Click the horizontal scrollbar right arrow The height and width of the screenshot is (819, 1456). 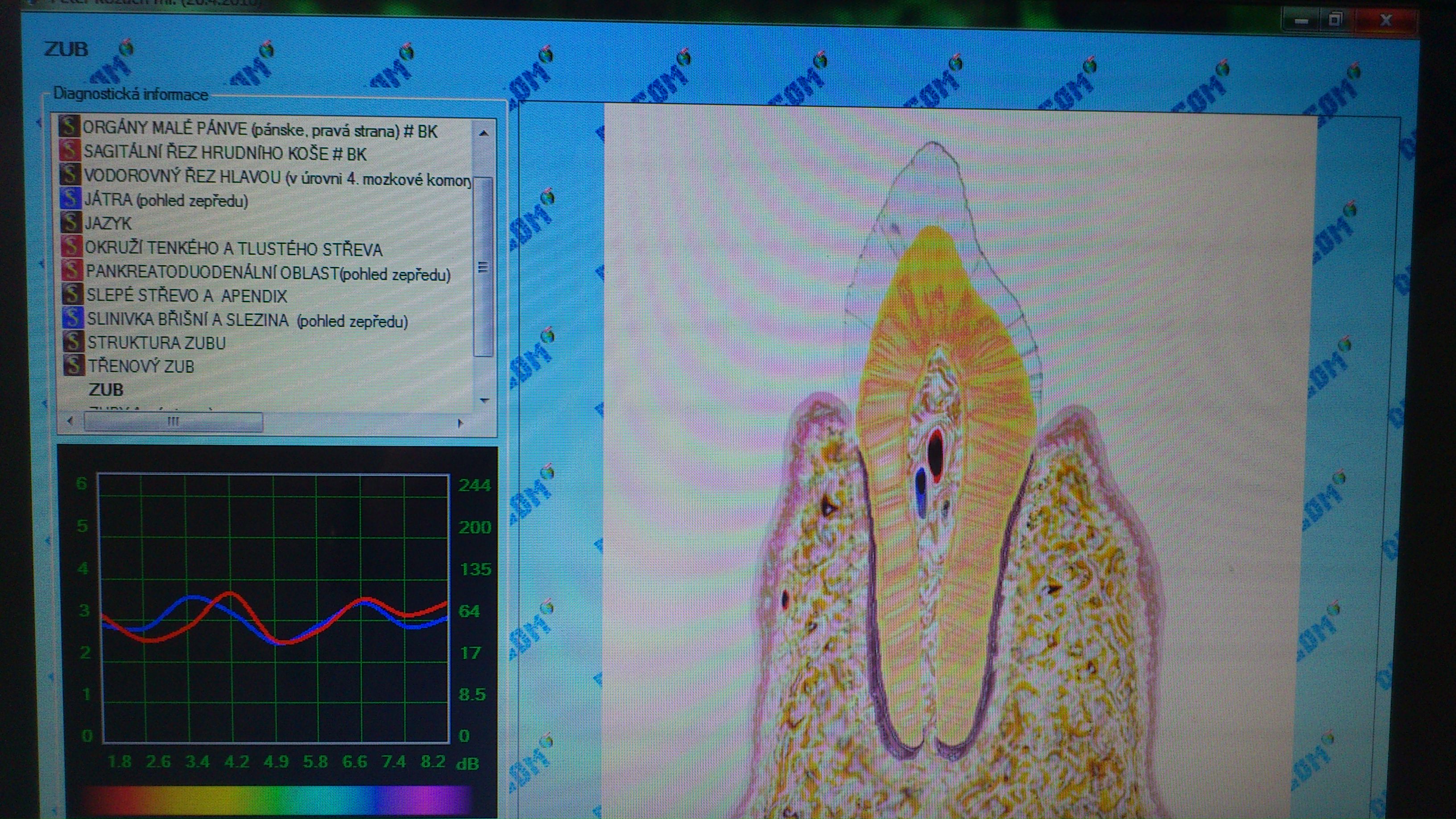pyautogui.click(x=460, y=423)
